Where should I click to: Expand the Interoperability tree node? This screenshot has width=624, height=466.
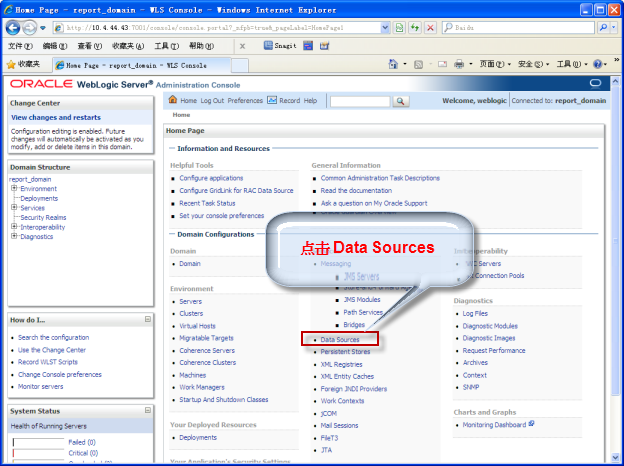click(14, 226)
